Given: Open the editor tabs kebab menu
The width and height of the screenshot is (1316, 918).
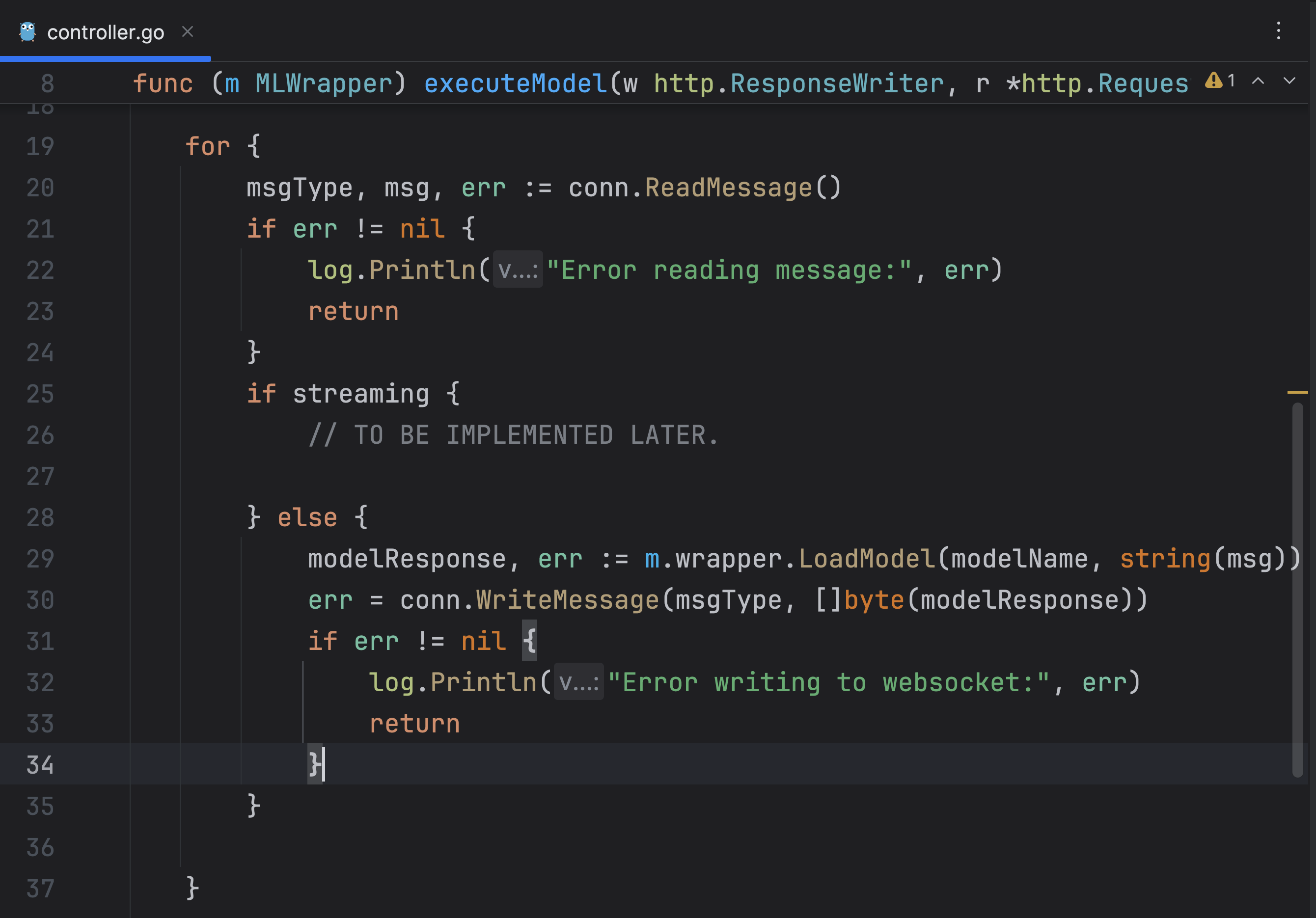Looking at the screenshot, I should (1278, 31).
